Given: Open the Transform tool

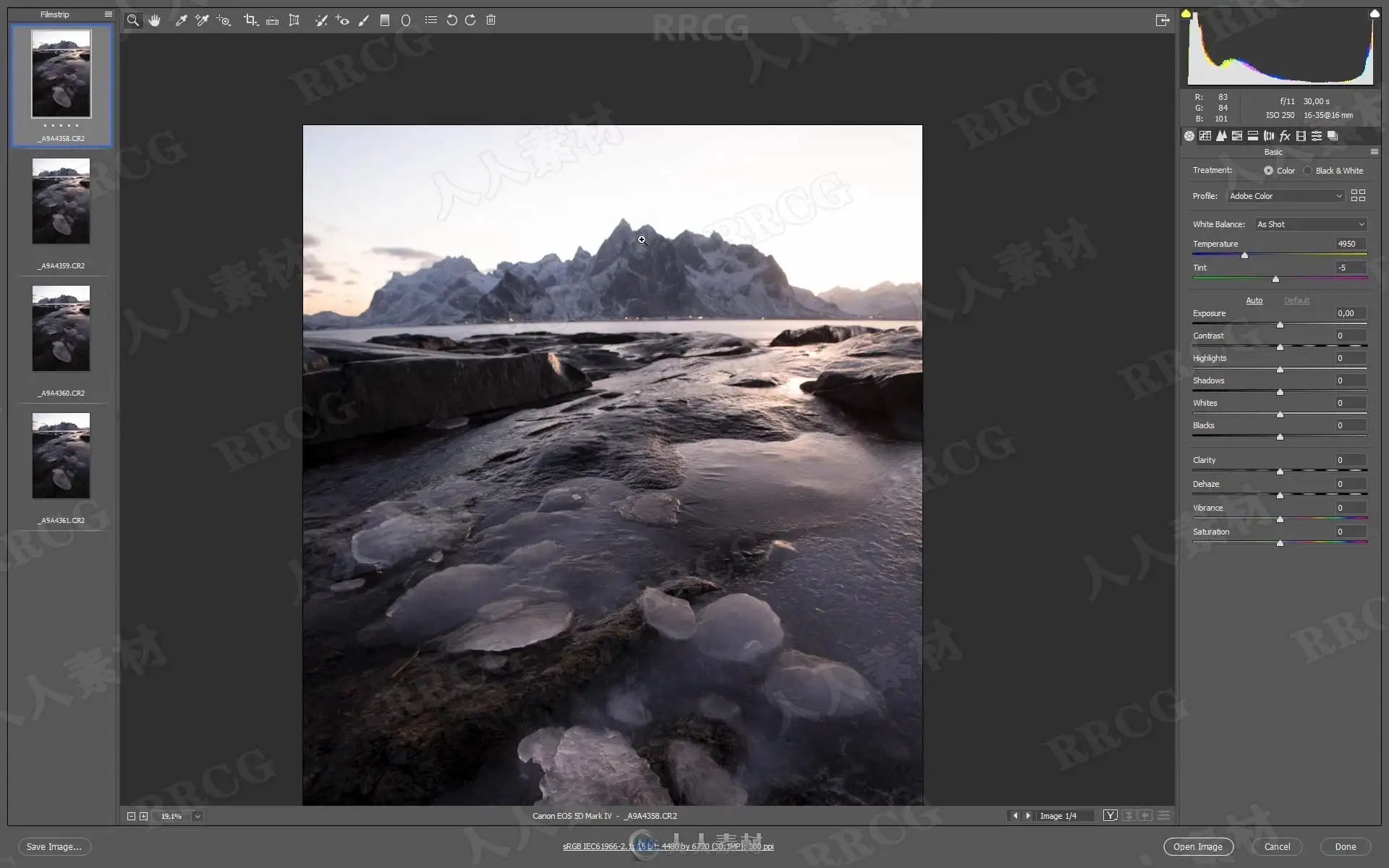Looking at the screenshot, I should (x=294, y=20).
